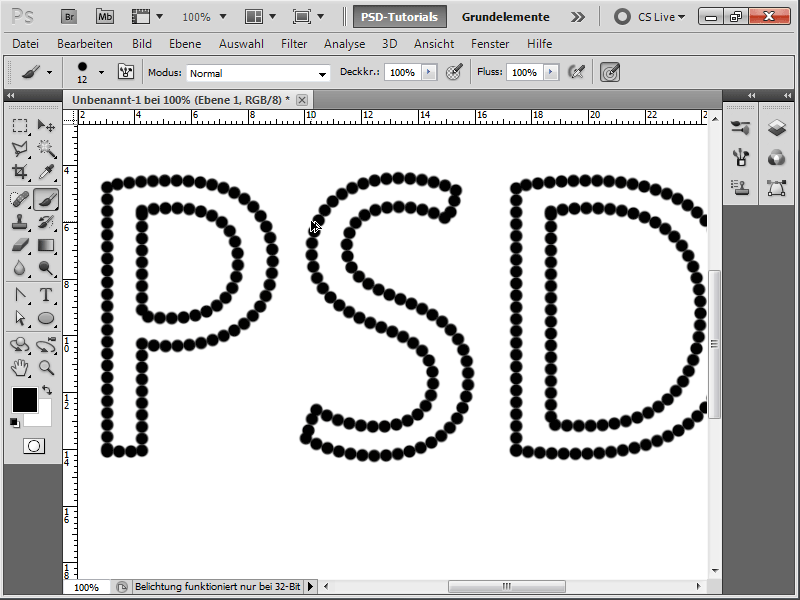The image size is (800, 600).
Task: Click the black foreground color swatch
Action: click(24, 399)
